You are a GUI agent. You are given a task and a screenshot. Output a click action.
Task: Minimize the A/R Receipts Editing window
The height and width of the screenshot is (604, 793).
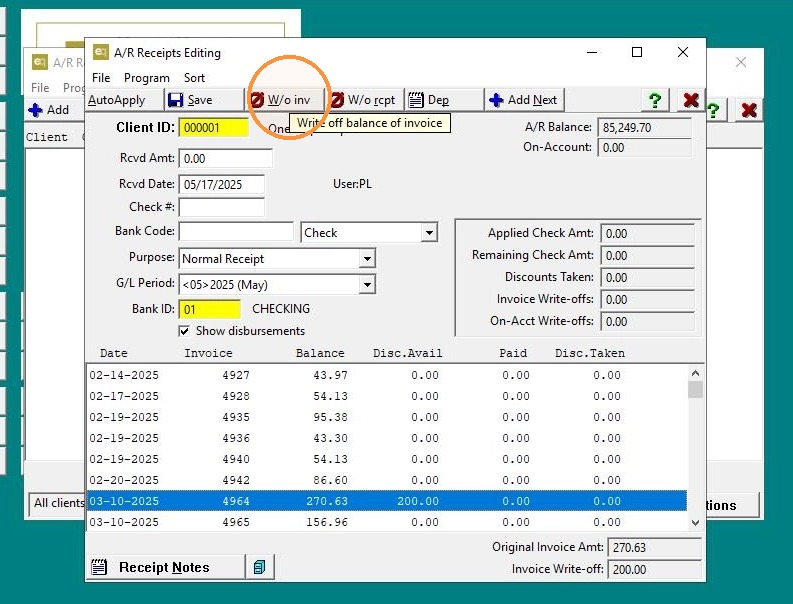click(592, 52)
